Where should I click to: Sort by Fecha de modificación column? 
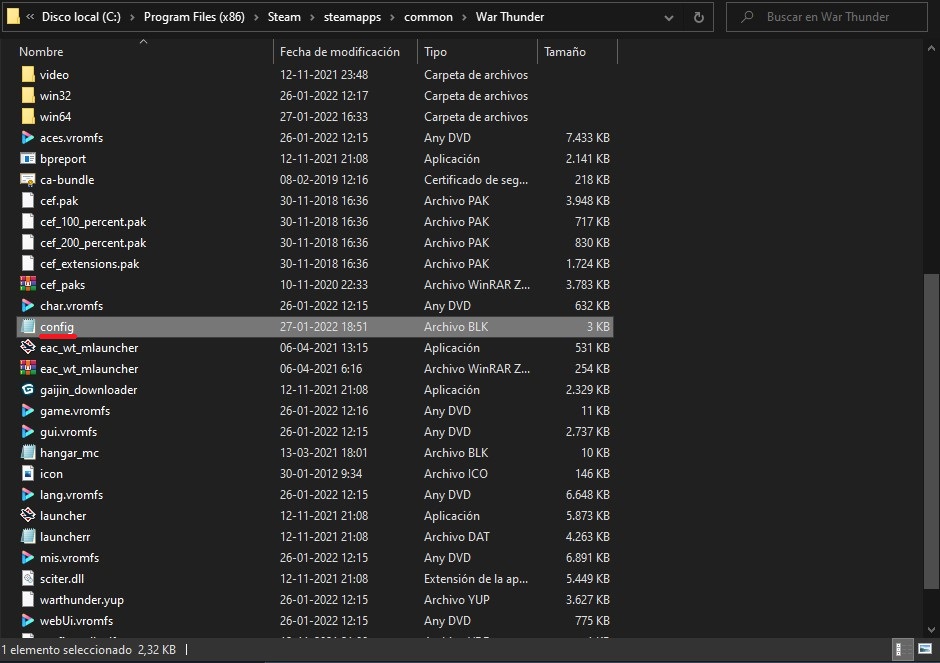pyautogui.click(x=340, y=52)
